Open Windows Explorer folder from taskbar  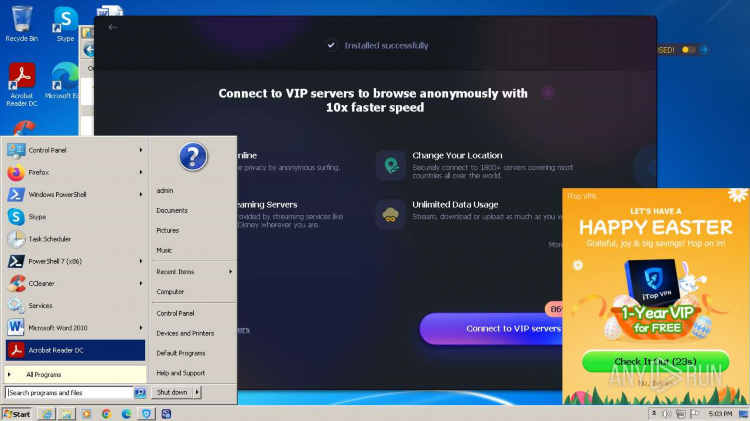pos(66,414)
